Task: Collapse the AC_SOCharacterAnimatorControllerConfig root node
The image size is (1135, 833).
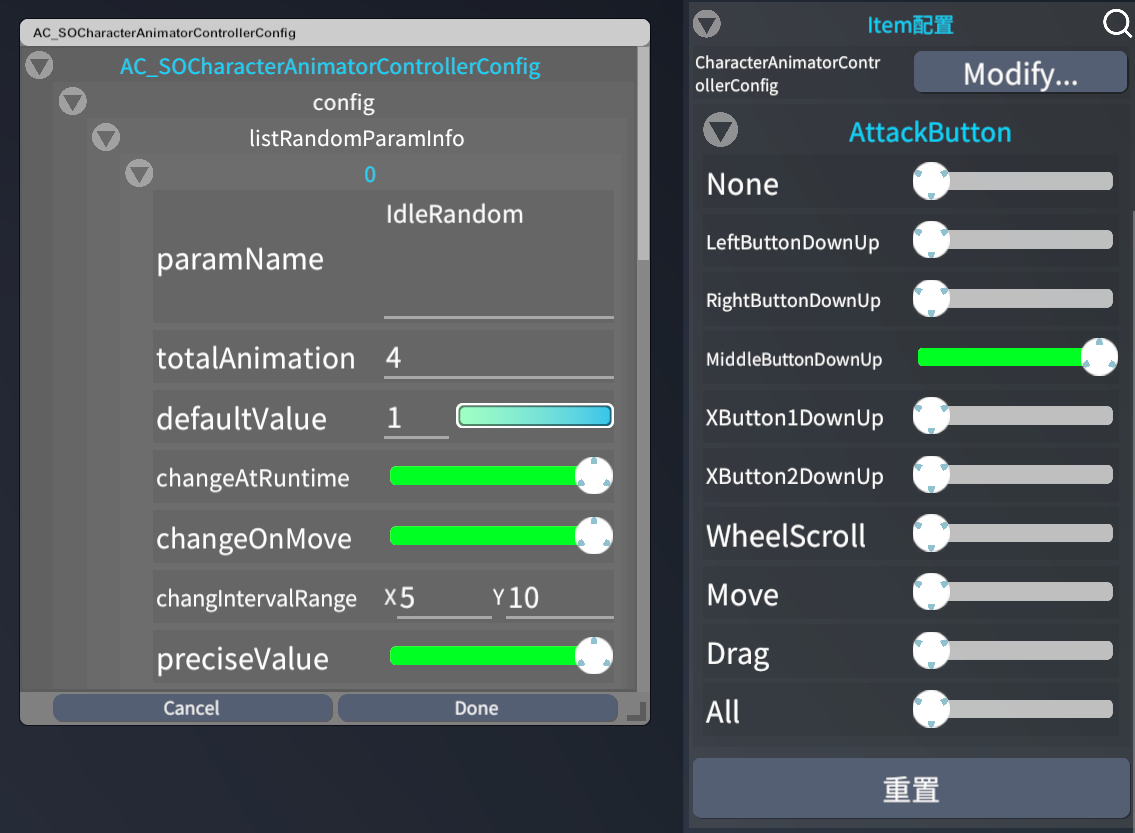Action: point(39,66)
